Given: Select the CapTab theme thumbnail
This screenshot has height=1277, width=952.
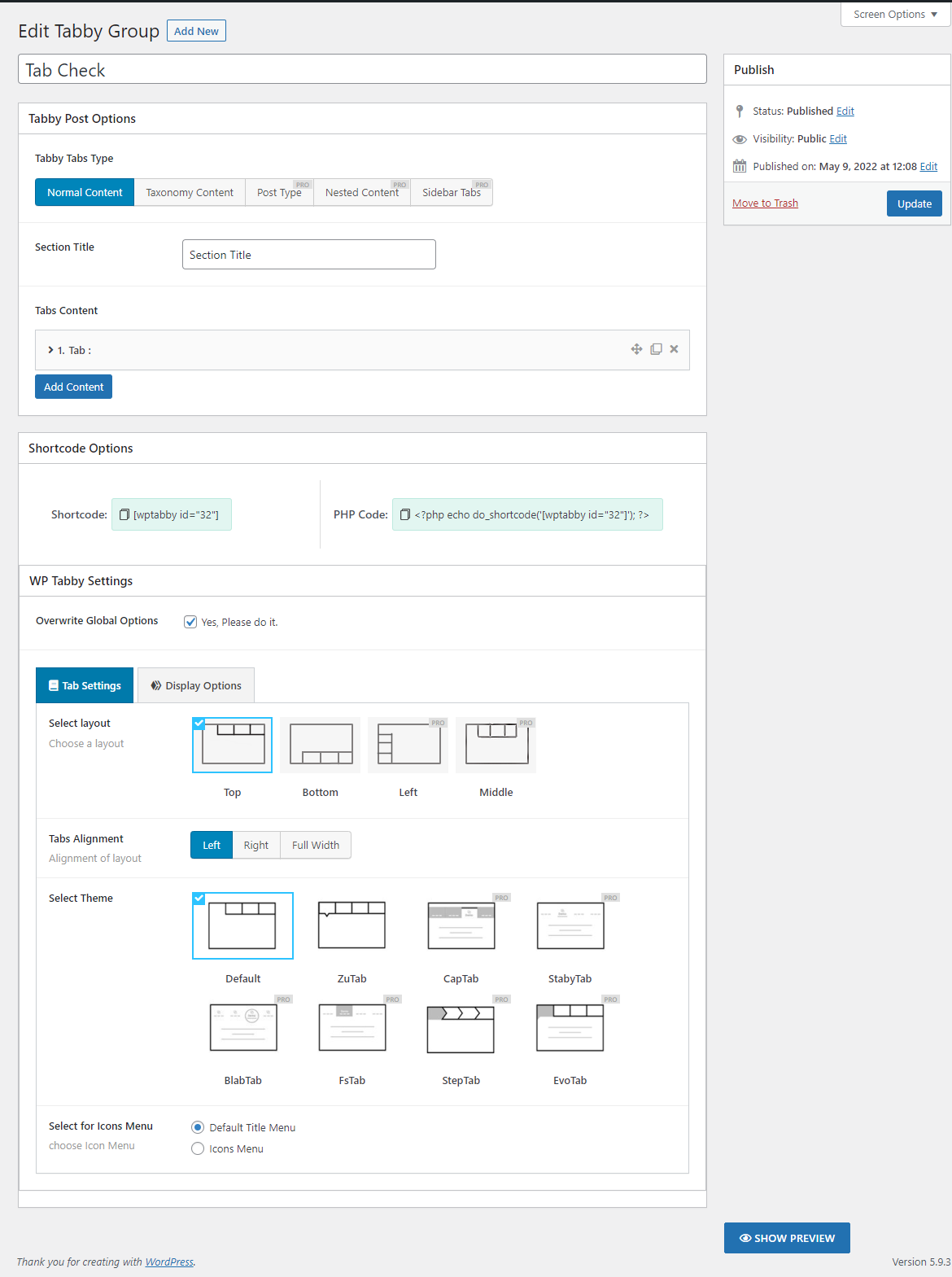Looking at the screenshot, I should point(461,925).
